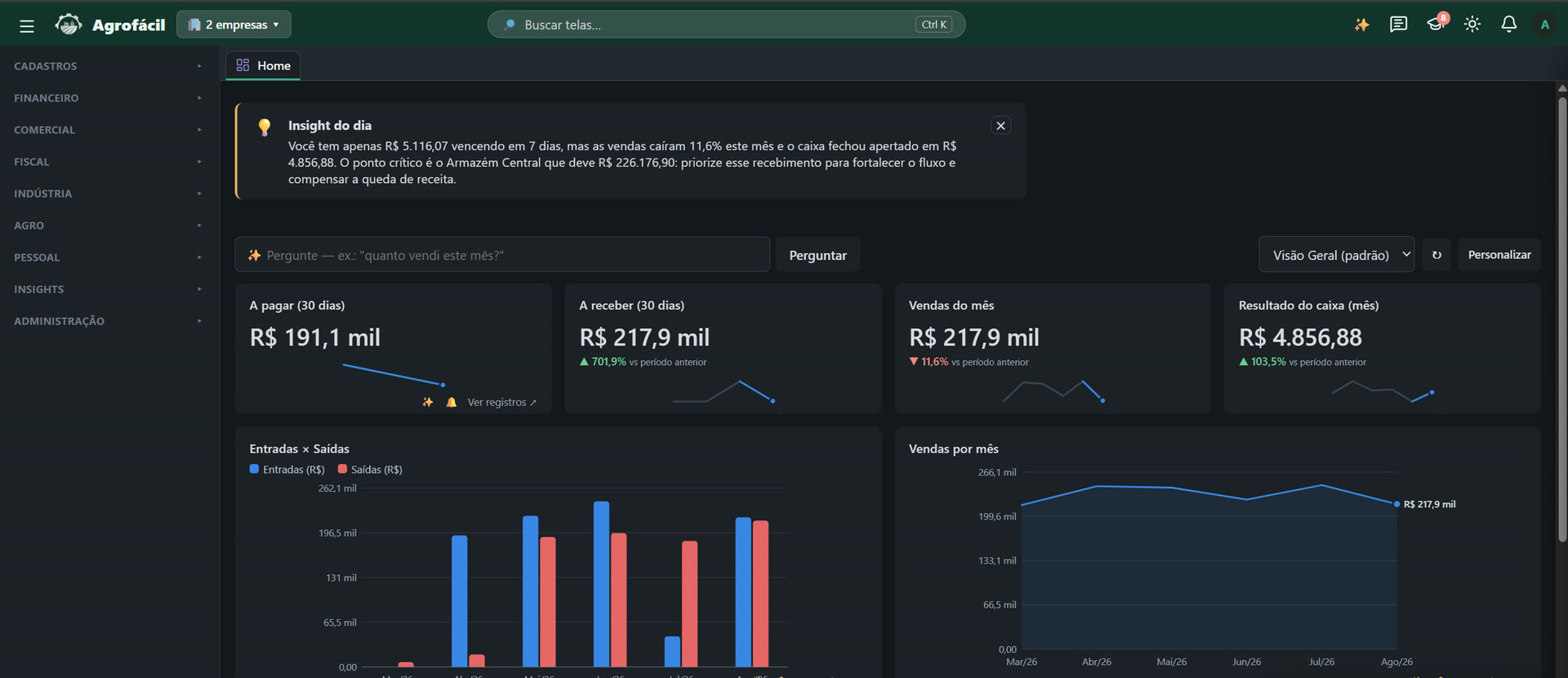Click the Pergunte question input field
Viewport: 1568px width, 678px height.
(502, 255)
